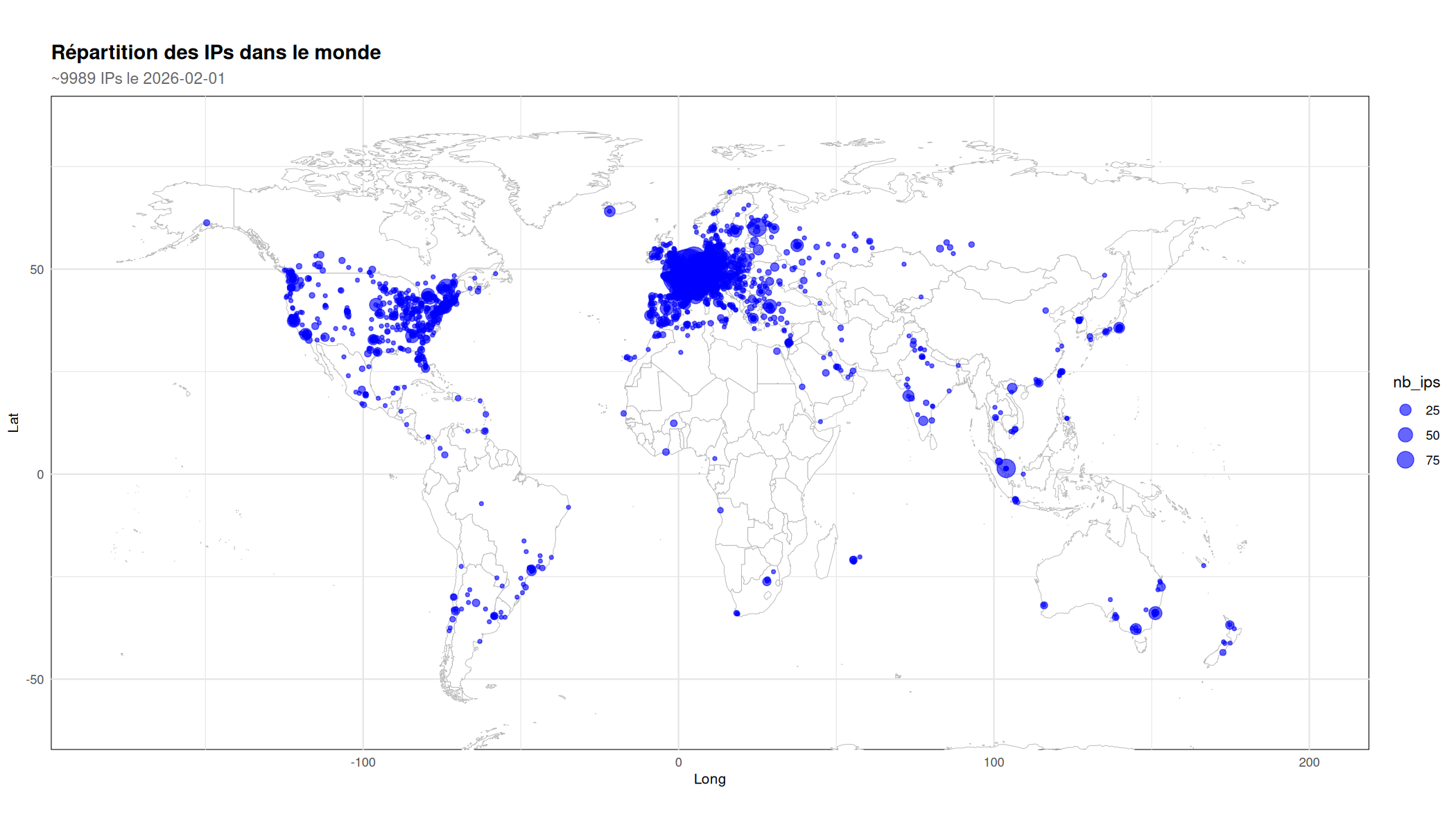
Task: Click the dot at Brazil's eastern tip
Action: click(x=569, y=508)
